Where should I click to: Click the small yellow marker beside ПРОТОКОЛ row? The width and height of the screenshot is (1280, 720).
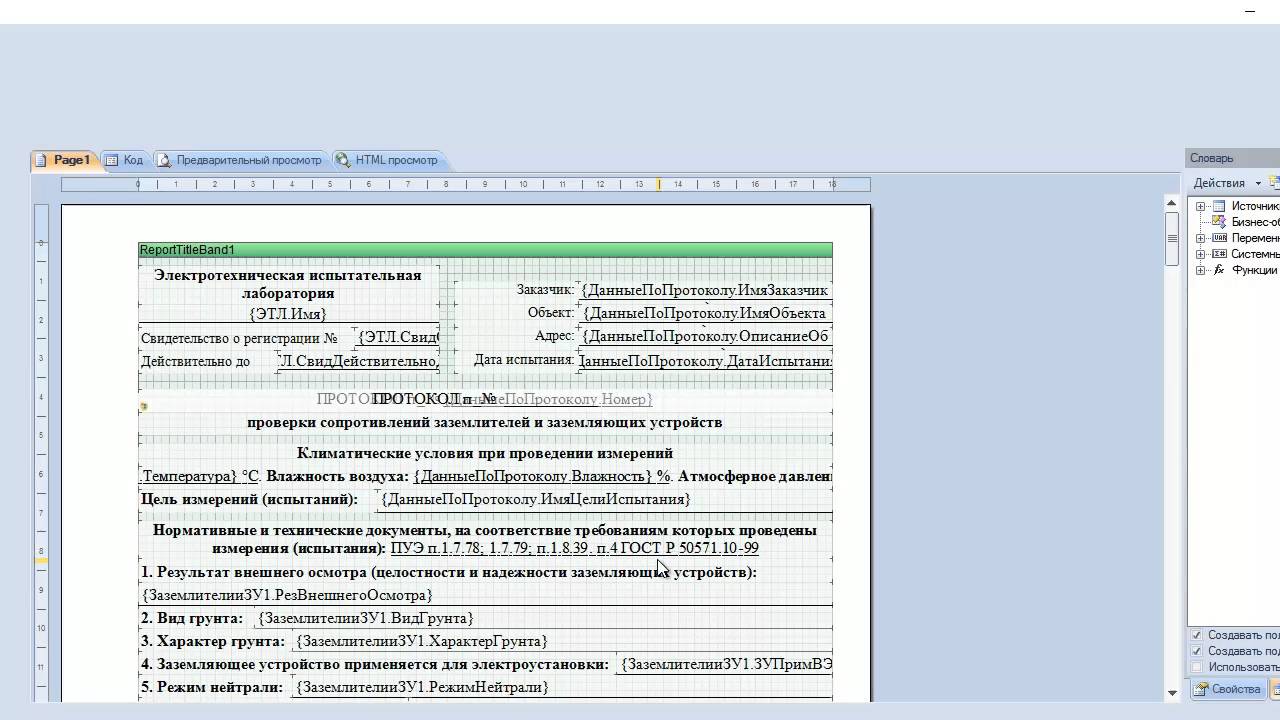click(x=144, y=406)
